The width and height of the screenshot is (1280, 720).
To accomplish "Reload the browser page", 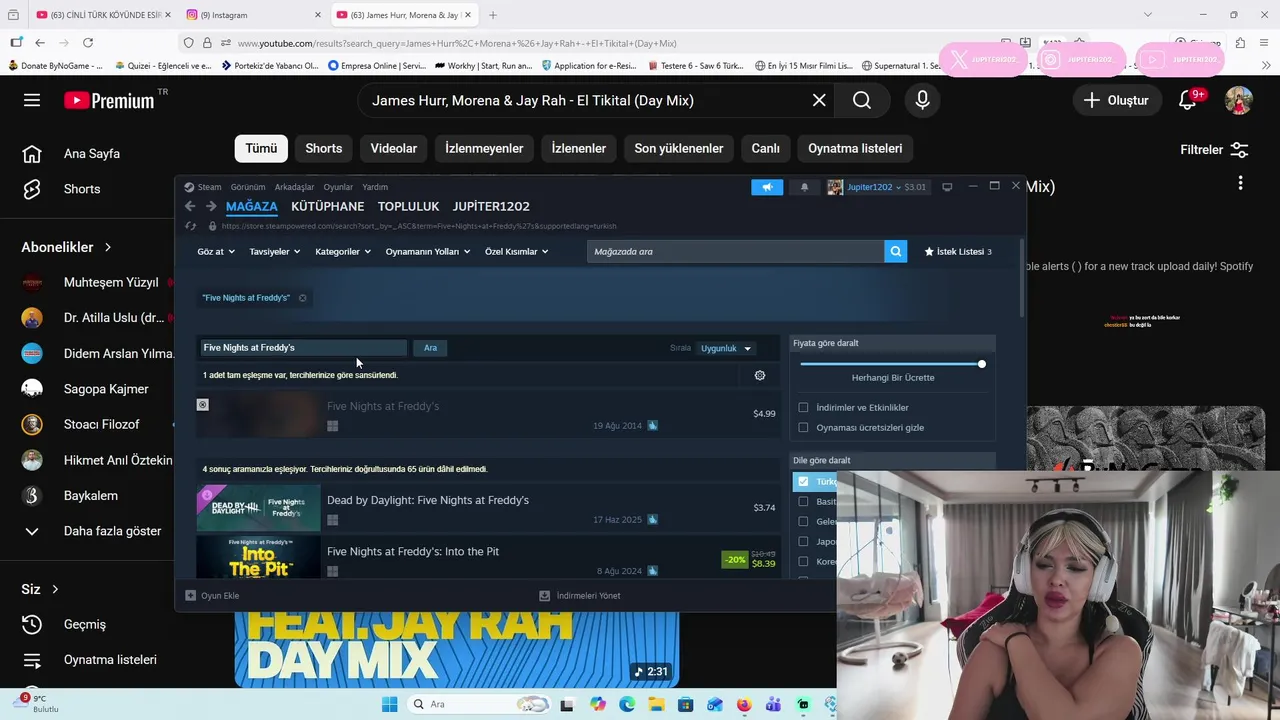I will 88,43.
